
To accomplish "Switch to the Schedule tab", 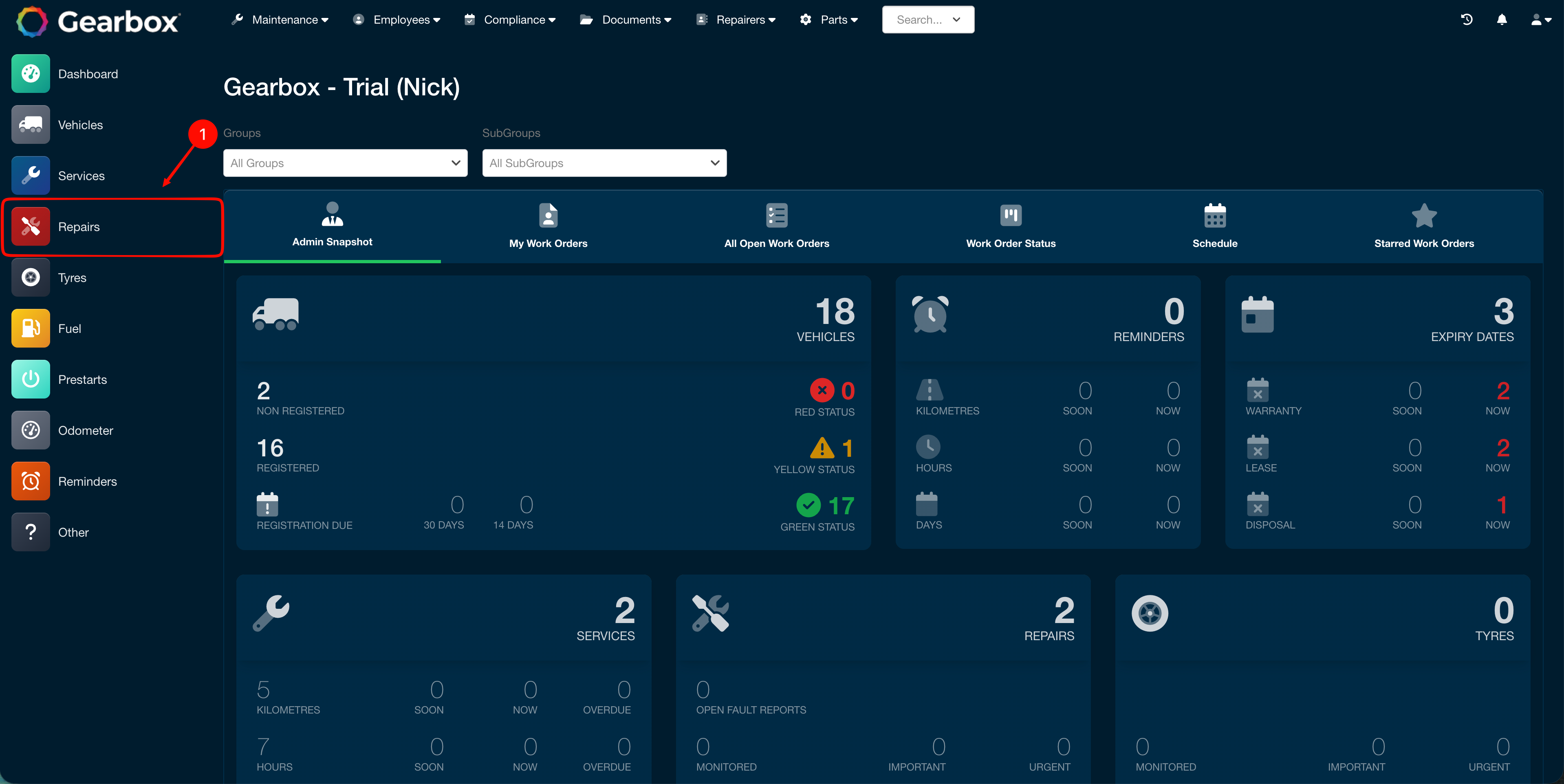I will point(1214,226).
